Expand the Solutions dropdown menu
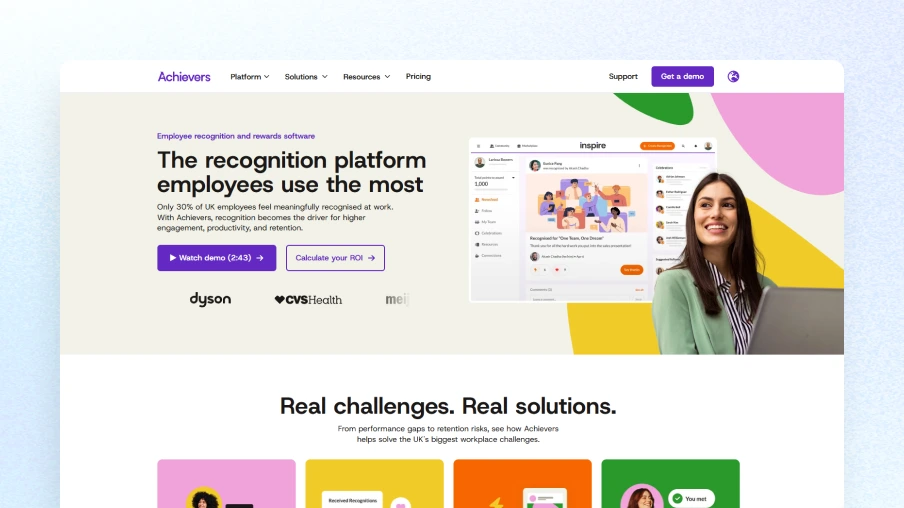The image size is (904, 508). tap(306, 77)
